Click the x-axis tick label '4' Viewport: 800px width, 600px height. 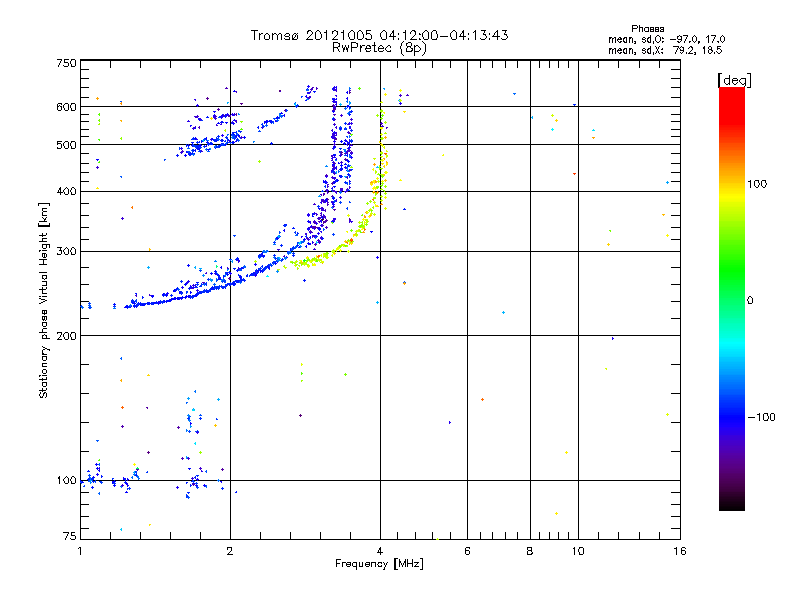(380, 551)
